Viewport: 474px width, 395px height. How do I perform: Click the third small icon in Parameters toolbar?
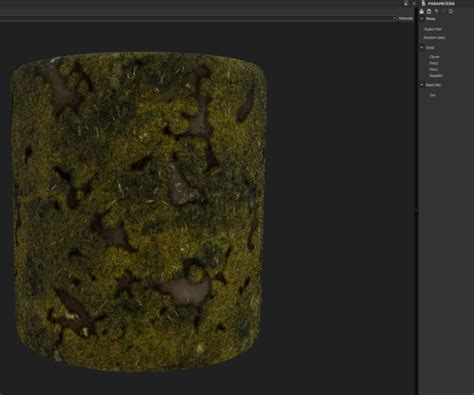[436, 11]
